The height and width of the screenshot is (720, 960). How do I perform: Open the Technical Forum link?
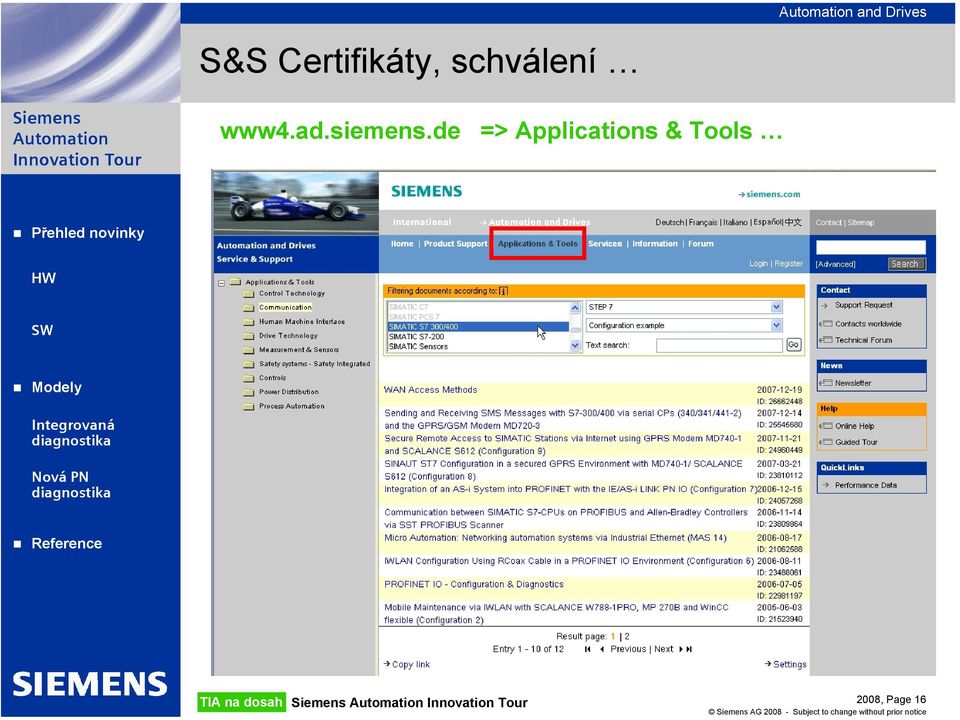click(863, 340)
